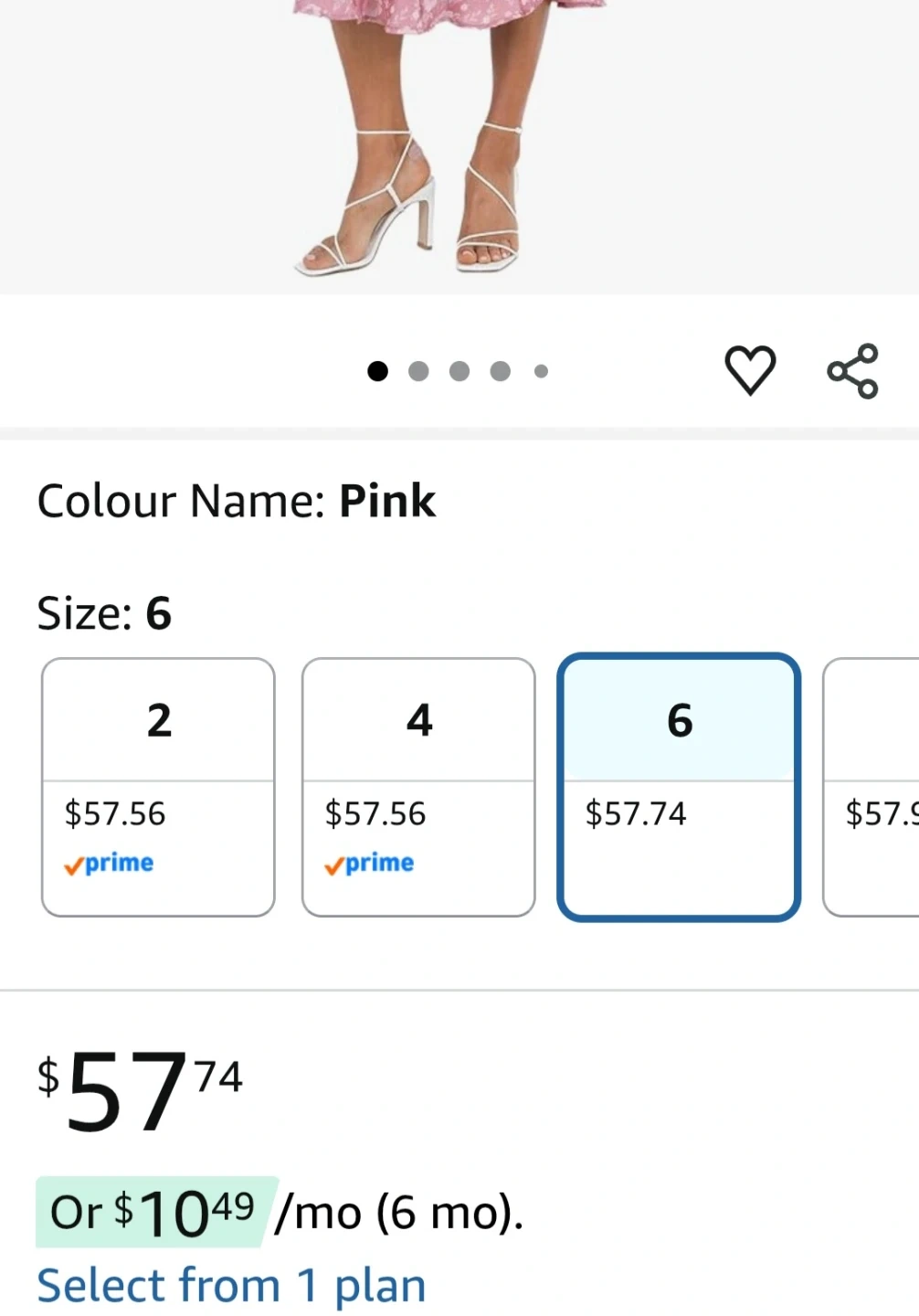Tap prime badge under size 4

point(370,864)
